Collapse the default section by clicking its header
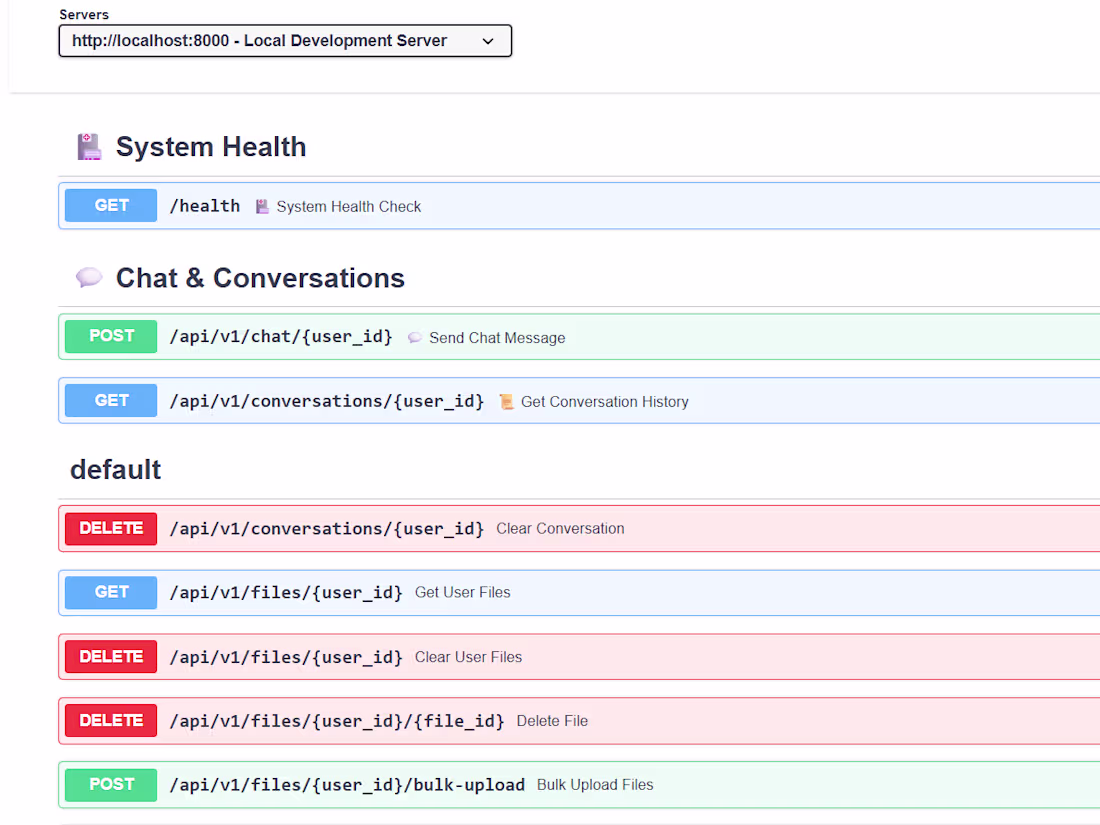1100x825 pixels. coord(115,469)
